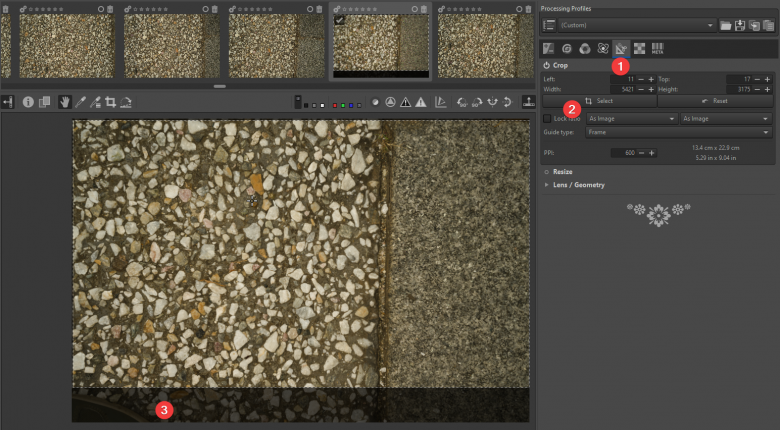This screenshot has height=430, width=780.
Task: Decrease the crop Top value
Action: 757,80
